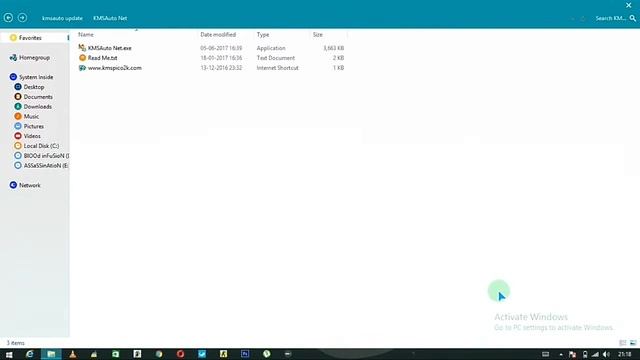Select the www.kmspico2k.com shortcut
The image size is (640, 360).
coord(115,68)
